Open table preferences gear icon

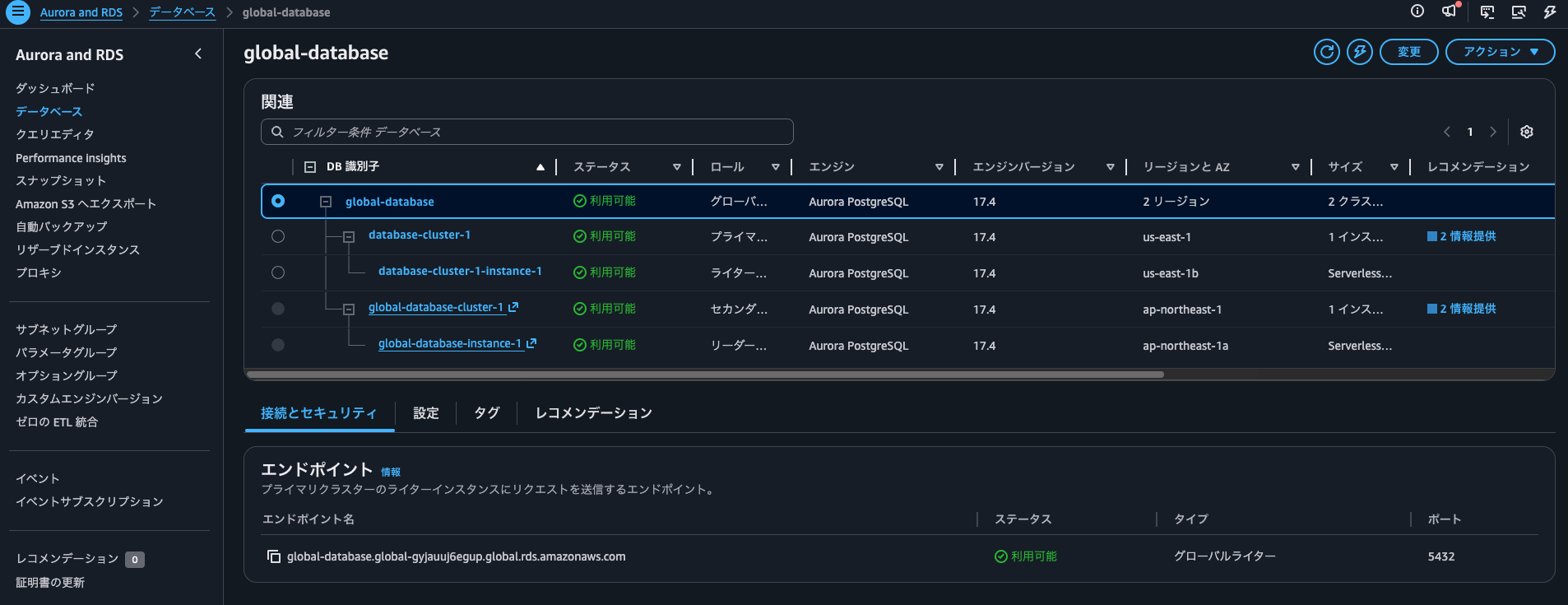pos(1527,132)
